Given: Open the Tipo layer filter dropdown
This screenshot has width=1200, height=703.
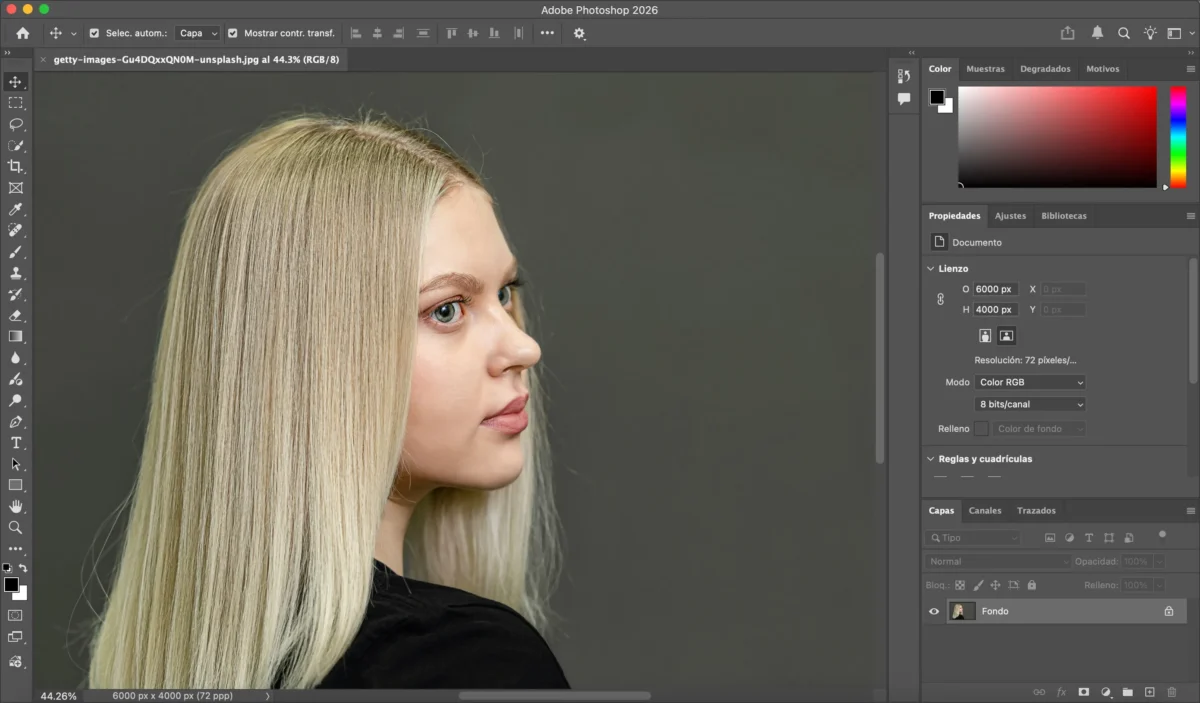Looking at the screenshot, I should coord(972,538).
